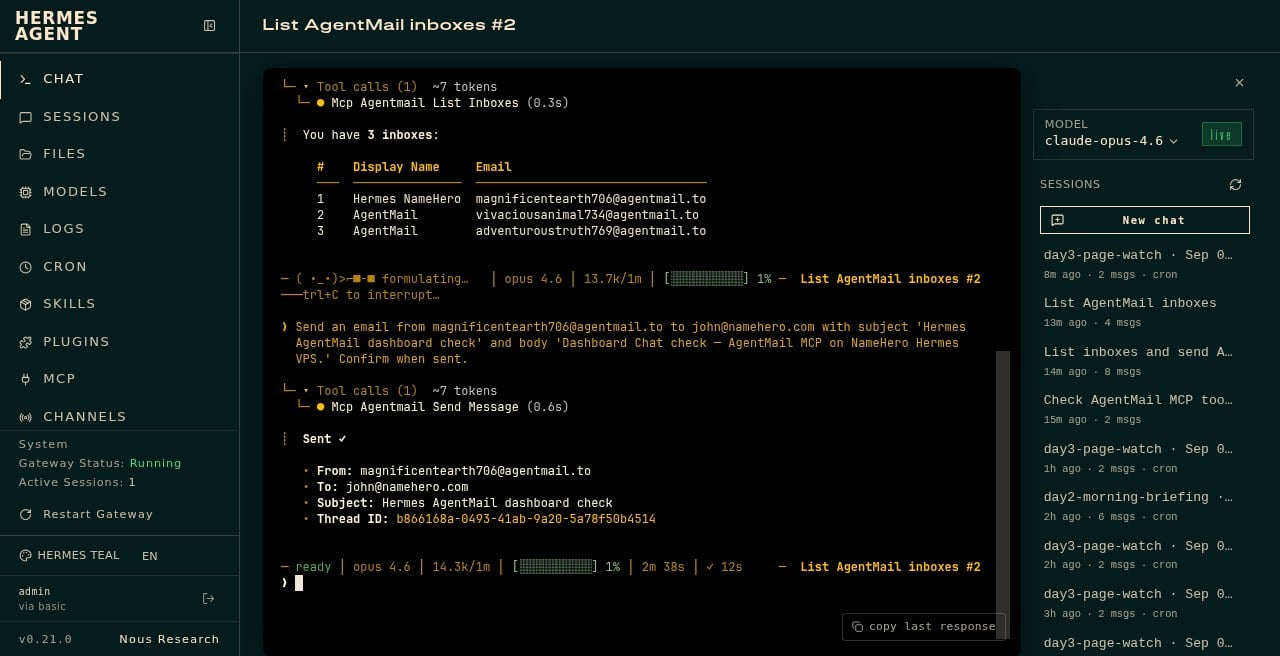Close the right side panel
1280x656 pixels.
point(1239,83)
